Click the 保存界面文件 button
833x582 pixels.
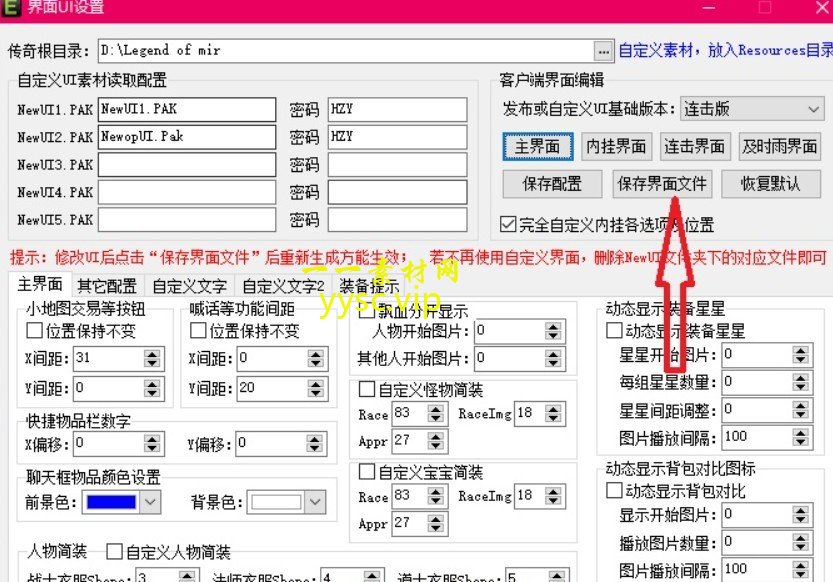[662, 184]
